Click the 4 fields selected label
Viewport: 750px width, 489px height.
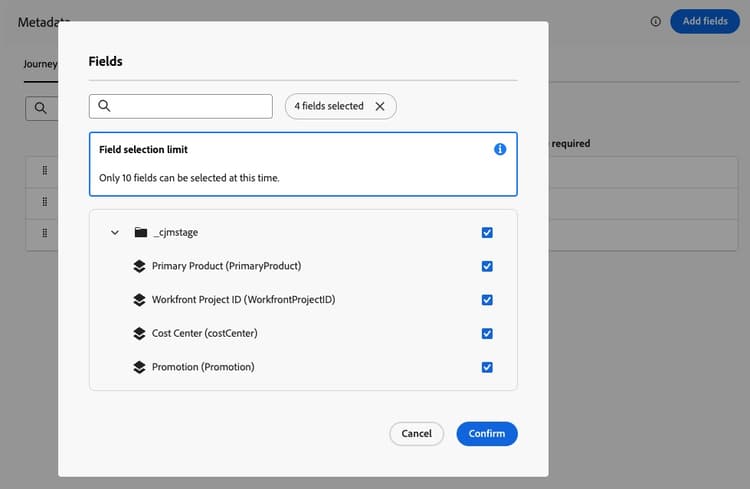[x=329, y=106]
